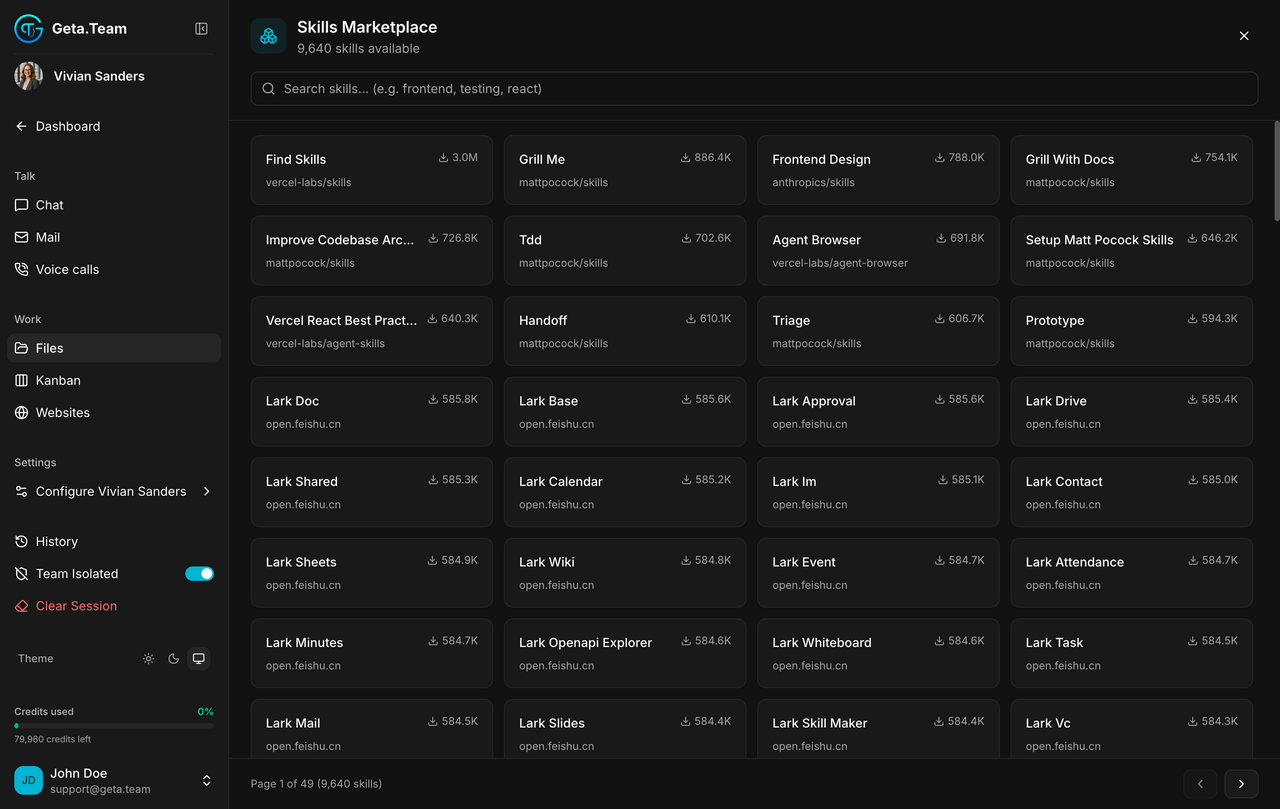Open the Lark Event skill card
This screenshot has height=809, width=1280.
878,573
